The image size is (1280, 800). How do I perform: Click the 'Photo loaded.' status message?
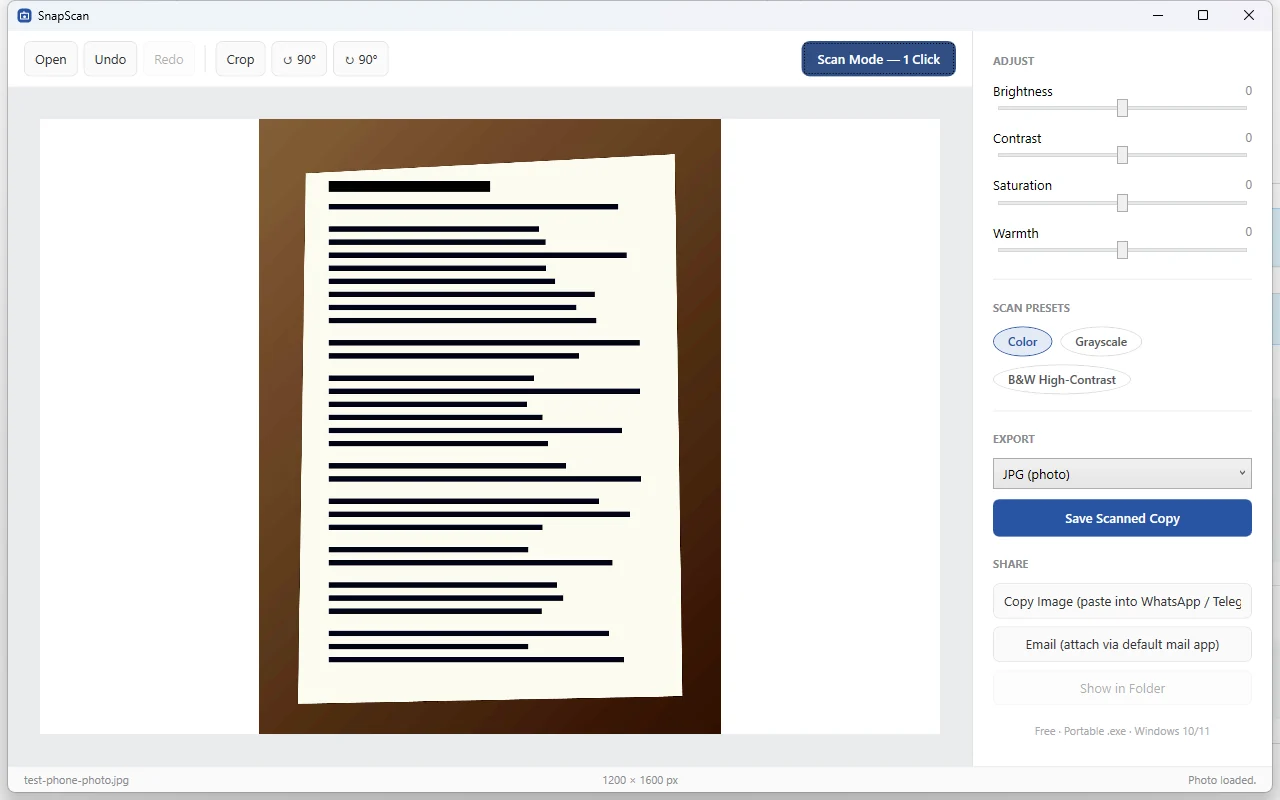click(x=1221, y=780)
